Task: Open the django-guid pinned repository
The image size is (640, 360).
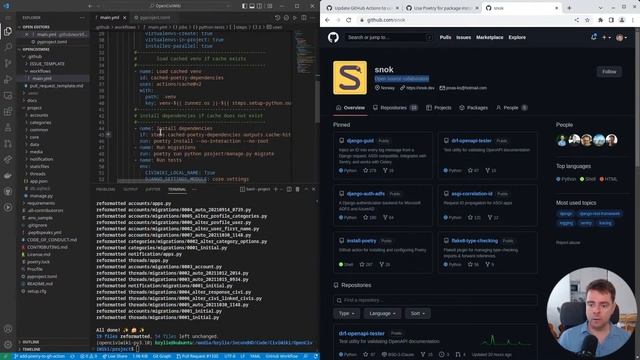Action: tap(360, 141)
